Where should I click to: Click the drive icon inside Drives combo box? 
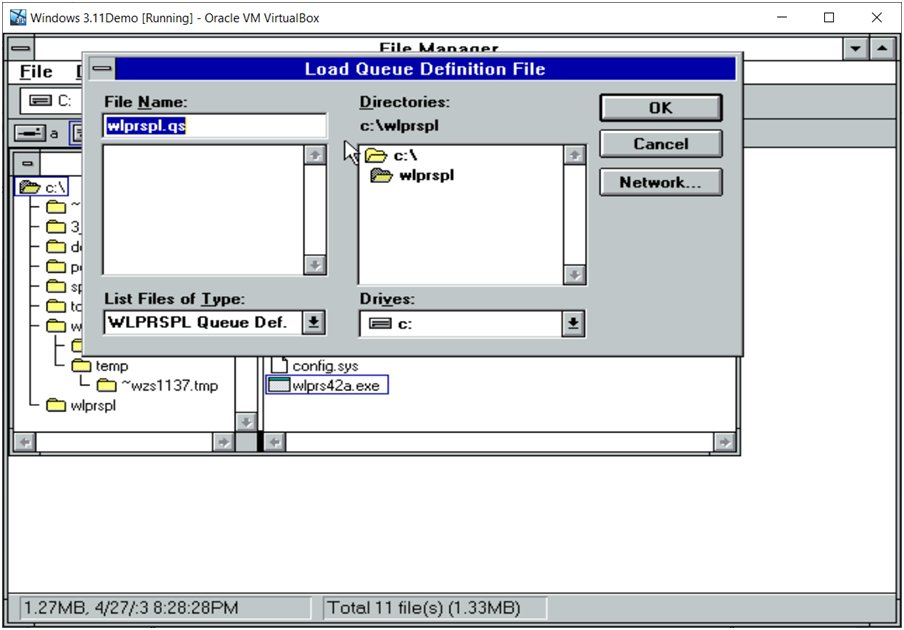pyautogui.click(x=380, y=323)
